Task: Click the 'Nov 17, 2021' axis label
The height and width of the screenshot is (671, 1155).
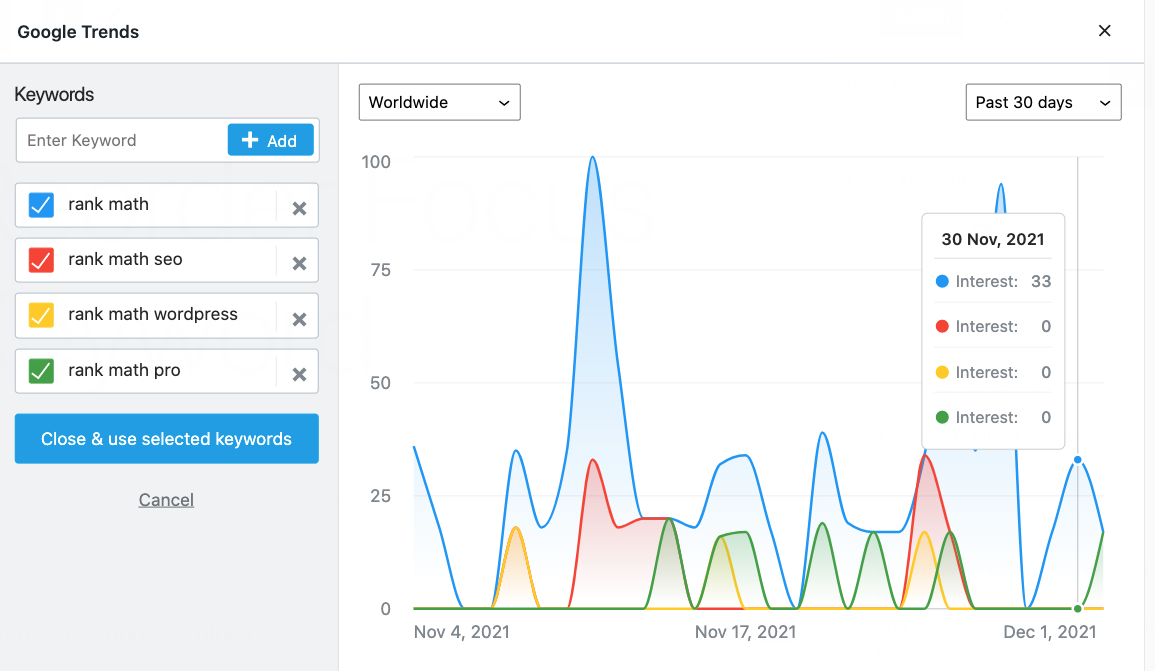Action: (745, 632)
